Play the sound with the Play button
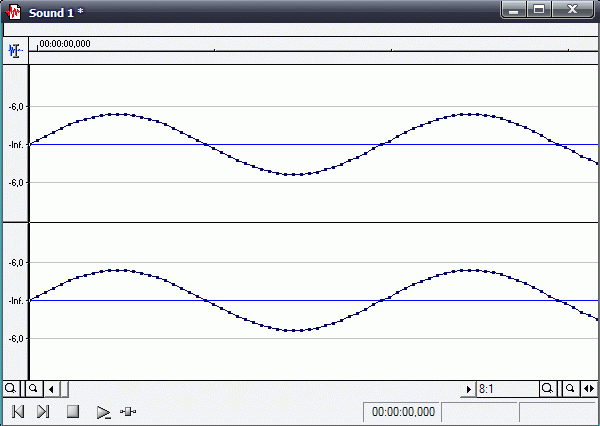The width and height of the screenshot is (600, 426). pyautogui.click(x=102, y=411)
